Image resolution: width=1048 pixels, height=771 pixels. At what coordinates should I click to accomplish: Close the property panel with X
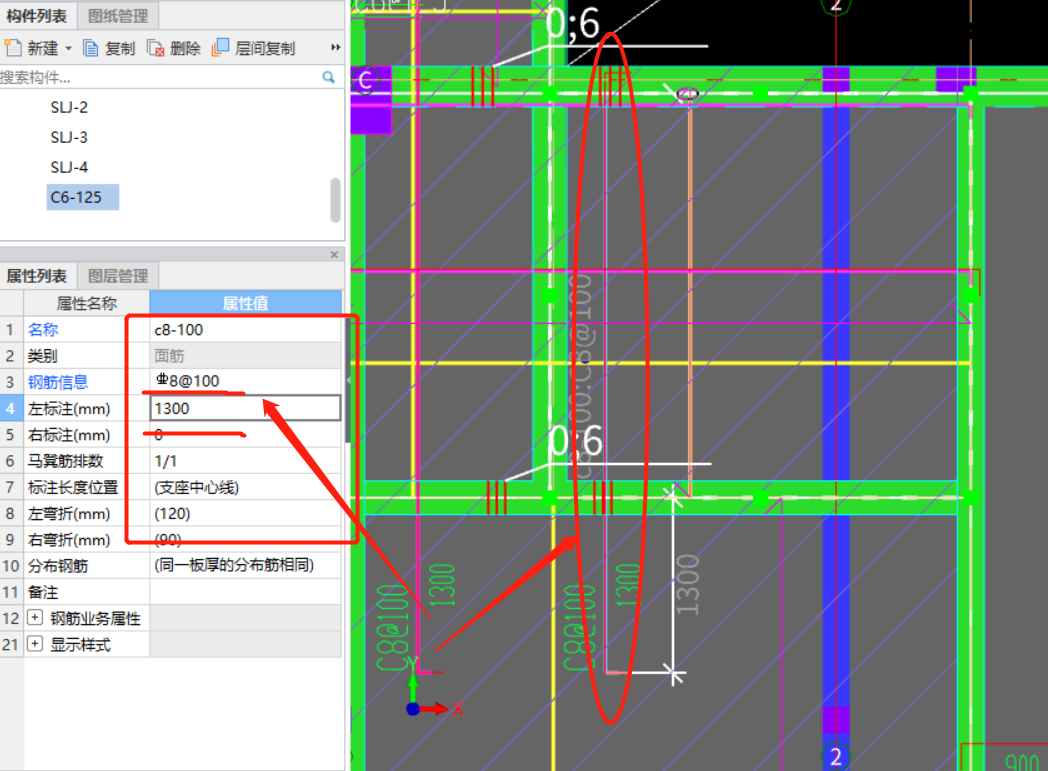[x=334, y=255]
